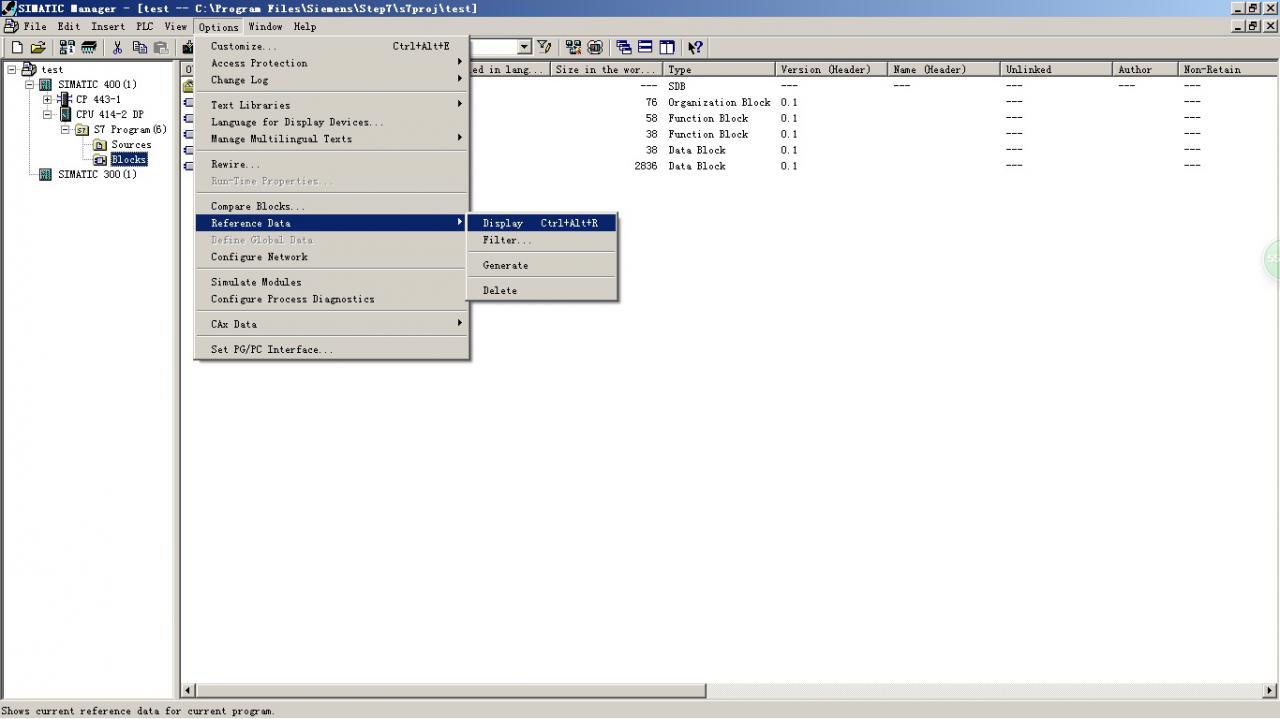Click the horizontal scrollbar right arrow

click(1270, 690)
